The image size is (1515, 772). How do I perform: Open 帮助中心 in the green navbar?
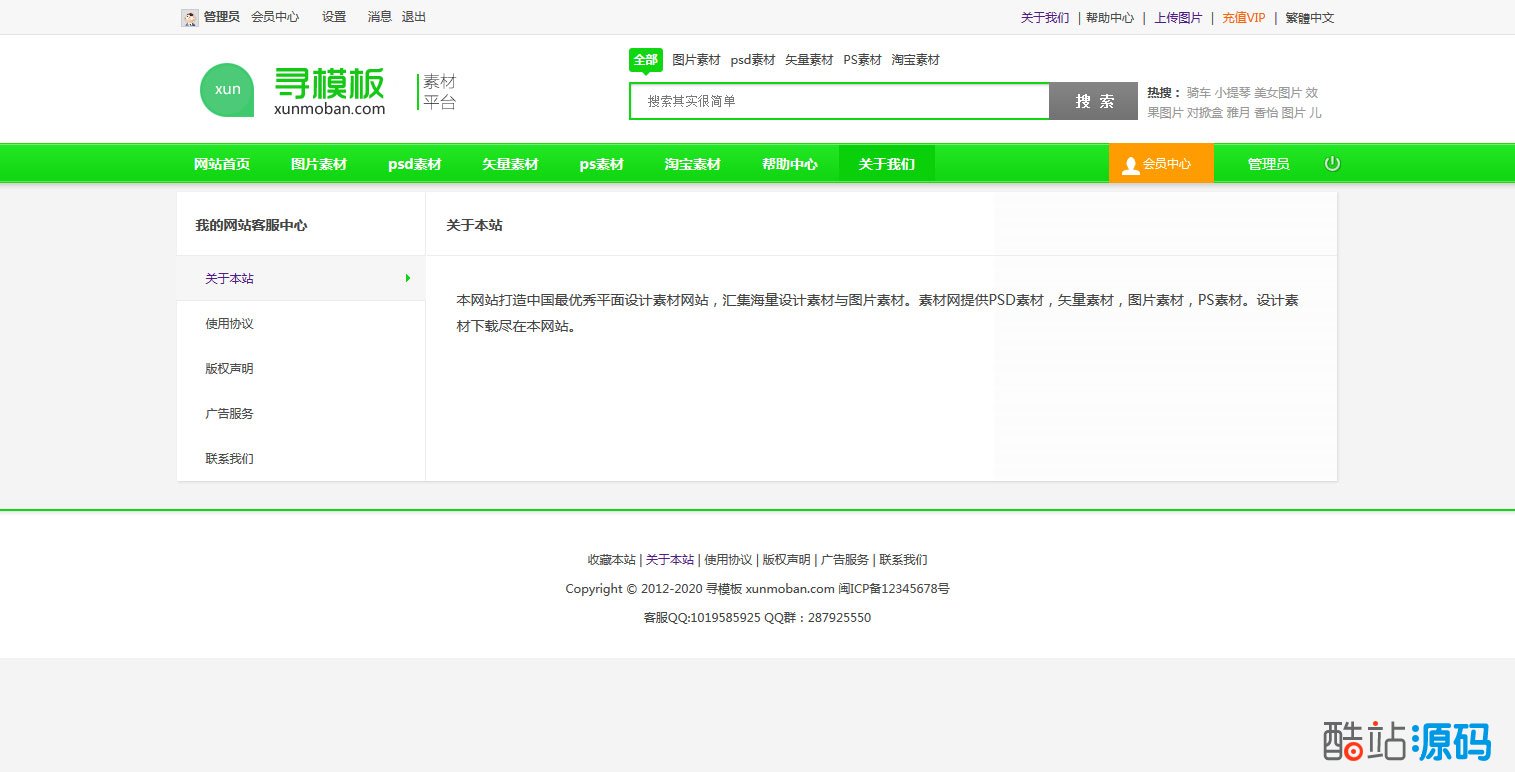click(x=789, y=164)
